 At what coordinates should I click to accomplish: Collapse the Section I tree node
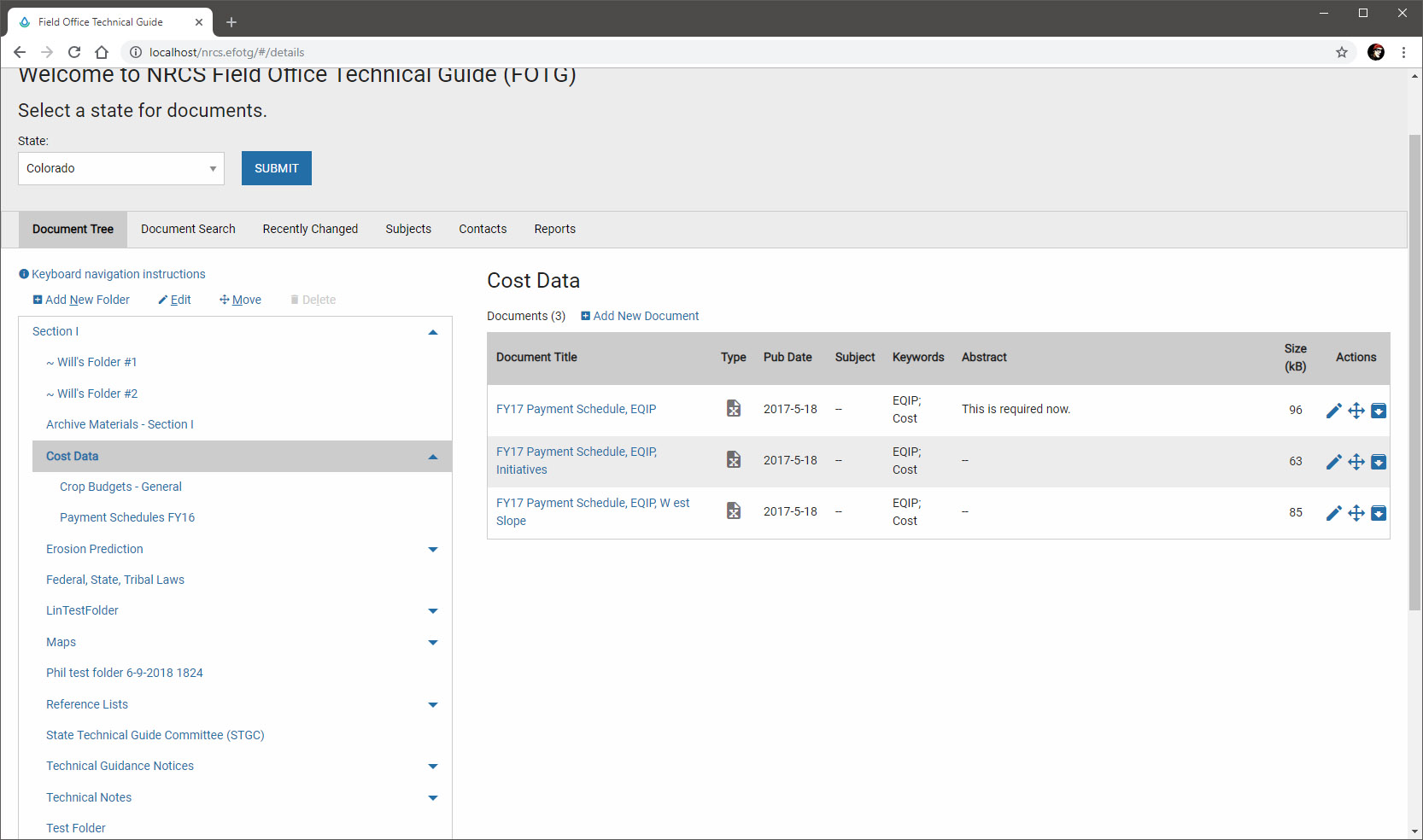pyautogui.click(x=433, y=332)
